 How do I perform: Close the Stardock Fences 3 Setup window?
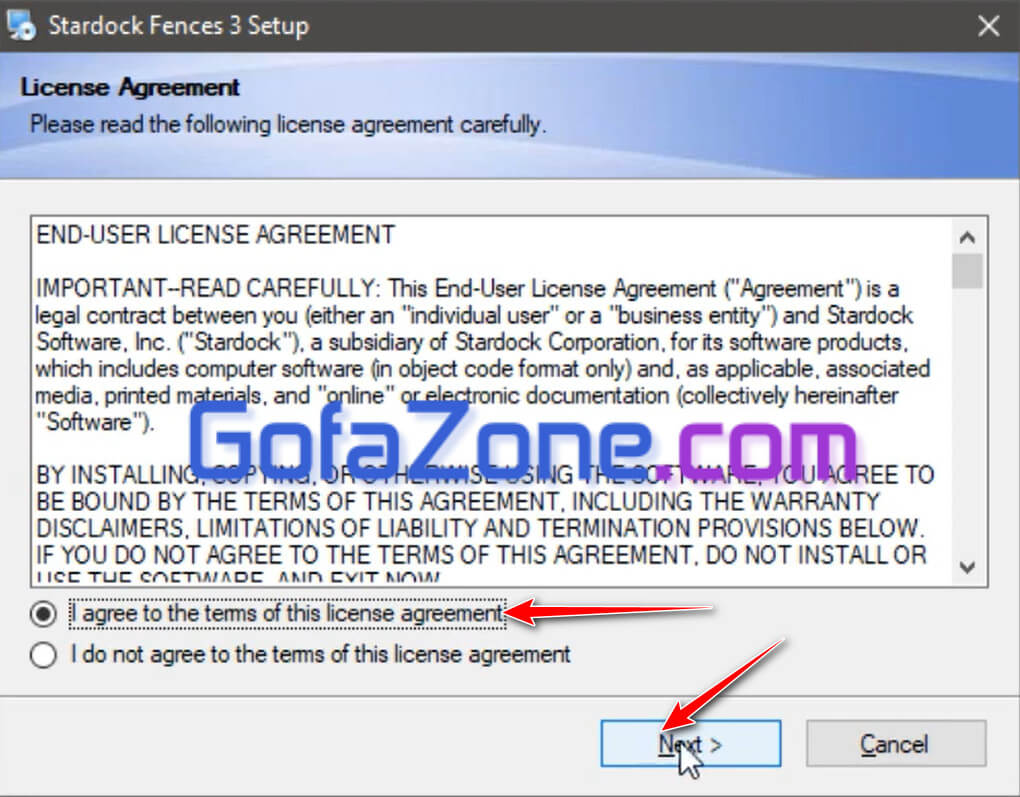click(x=988, y=26)
